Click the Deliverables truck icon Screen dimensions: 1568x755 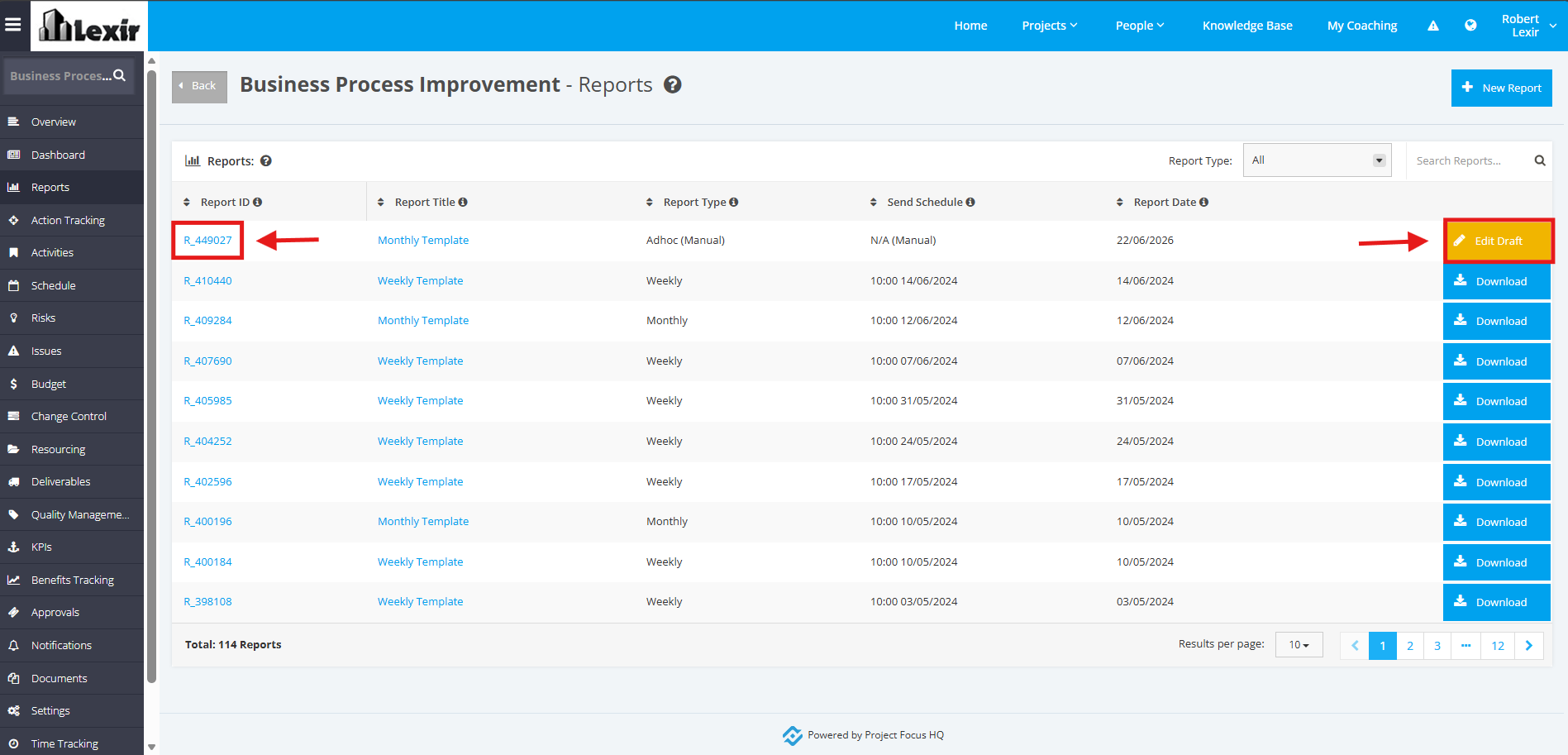pos(13,481)
